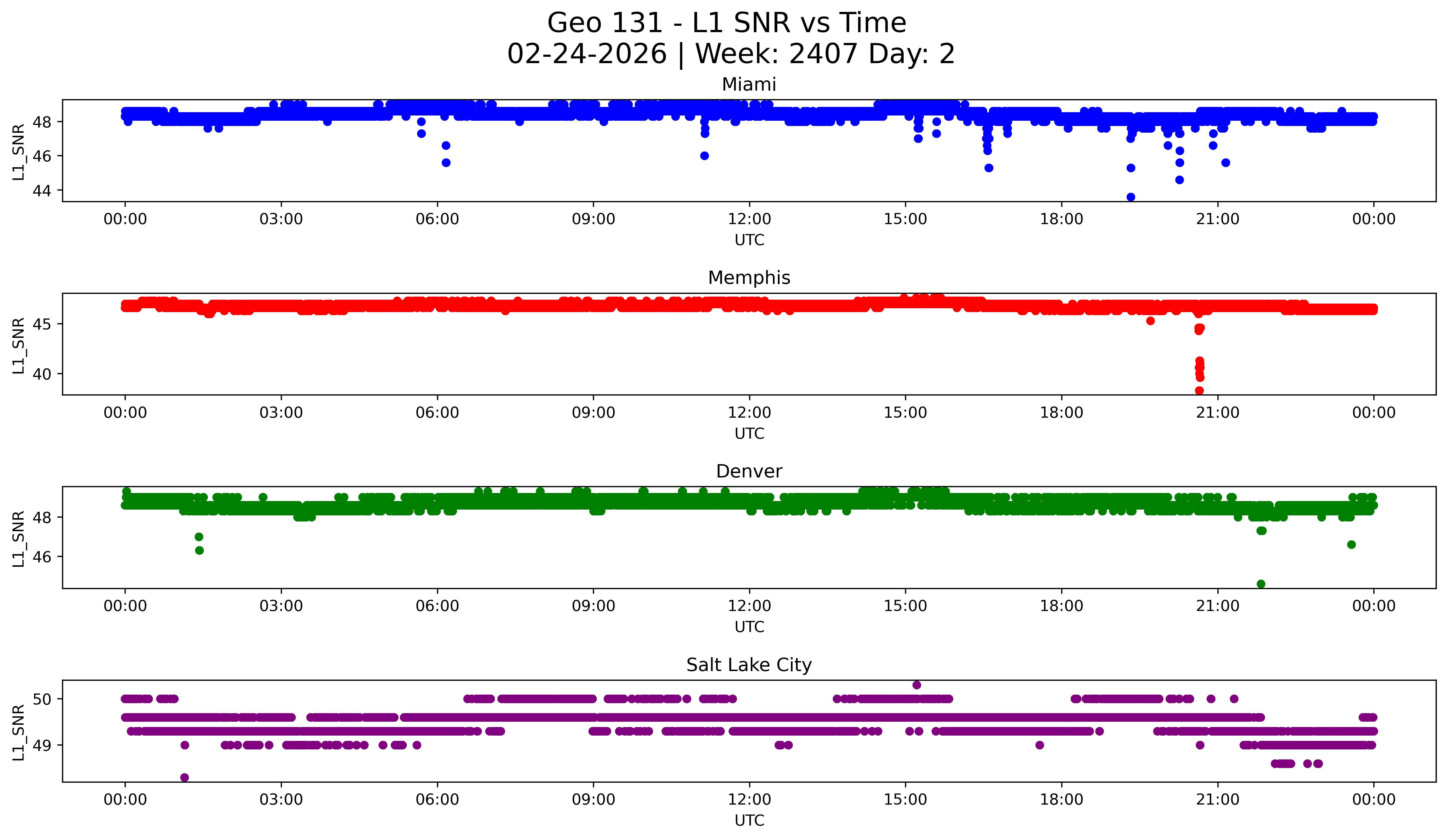Click the lowest red point in Memphis plot

pos(1199,391)
